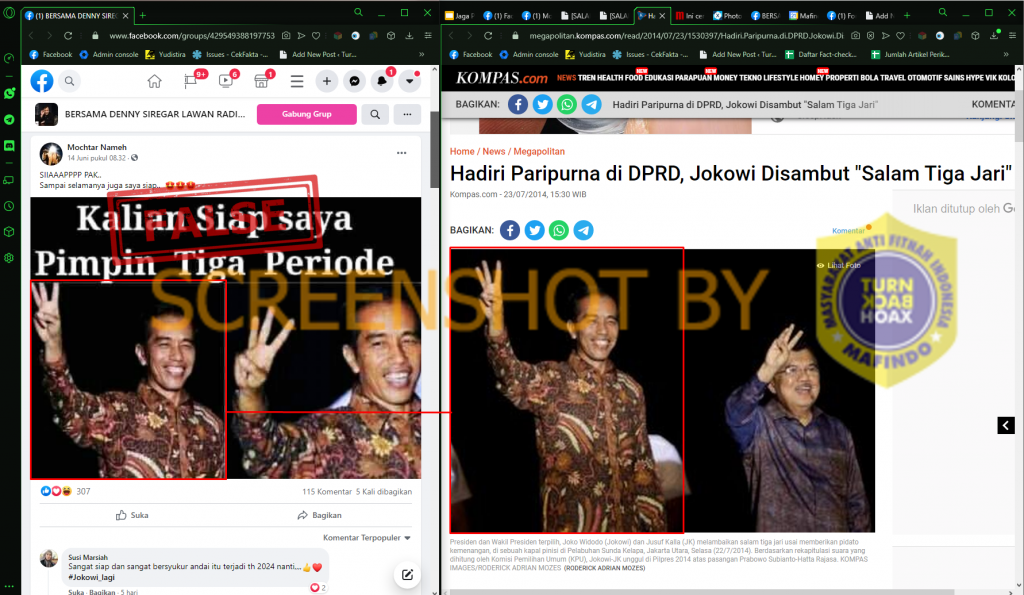Image resolution: width=1024 pixels, height=595 pixels.
Task: Open Extensions cube icon in sidebar
Action: pyautogui.click(x=9, y=232)
